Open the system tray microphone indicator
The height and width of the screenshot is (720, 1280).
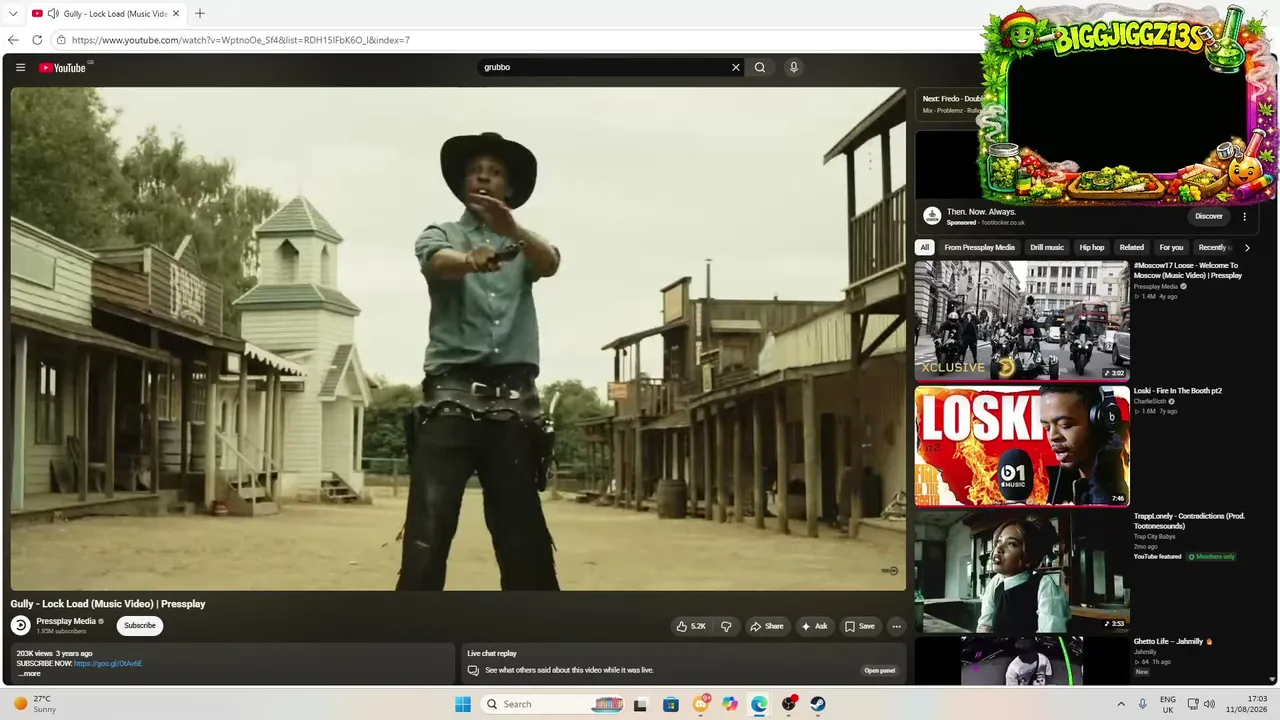pos(1143,704)
